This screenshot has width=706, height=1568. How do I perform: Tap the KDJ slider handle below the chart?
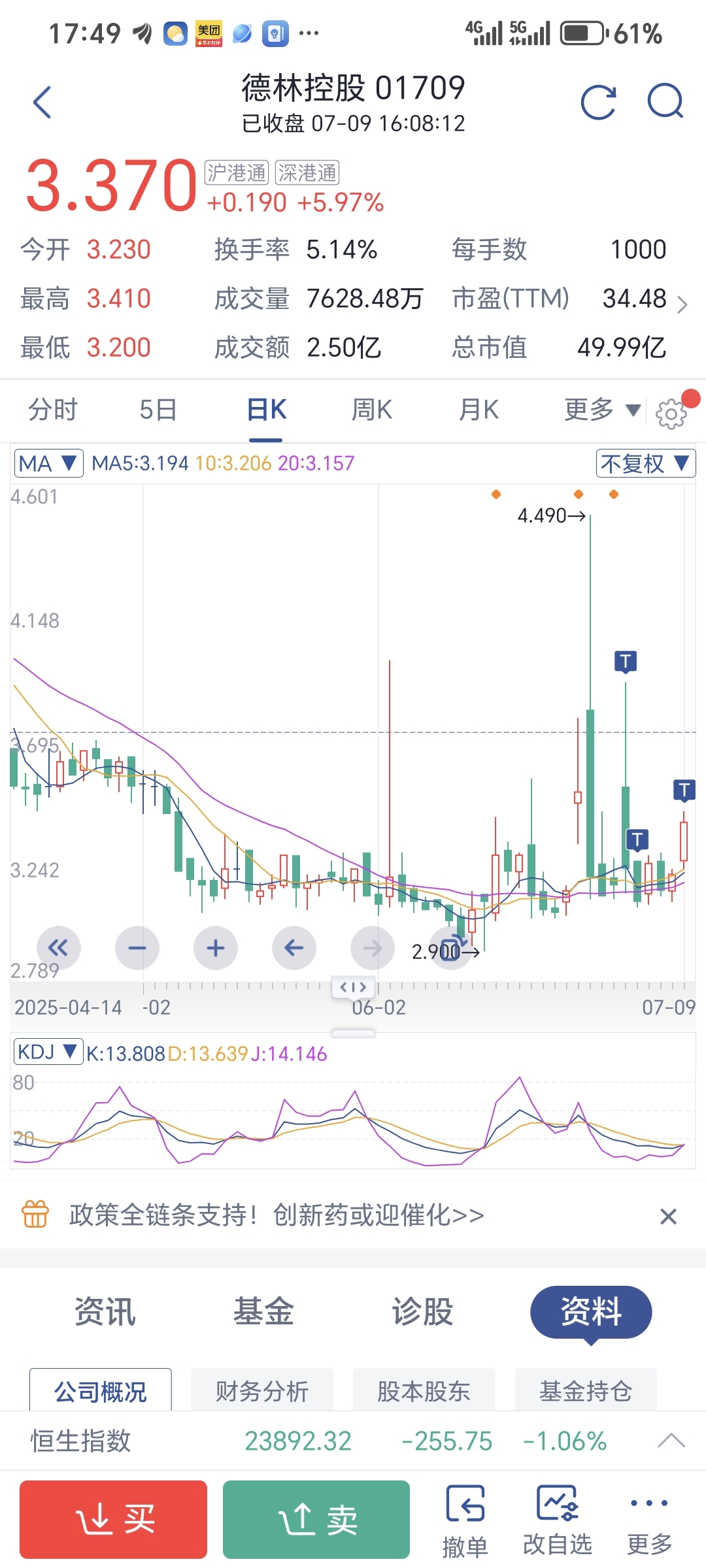[x=353, y=1034]
